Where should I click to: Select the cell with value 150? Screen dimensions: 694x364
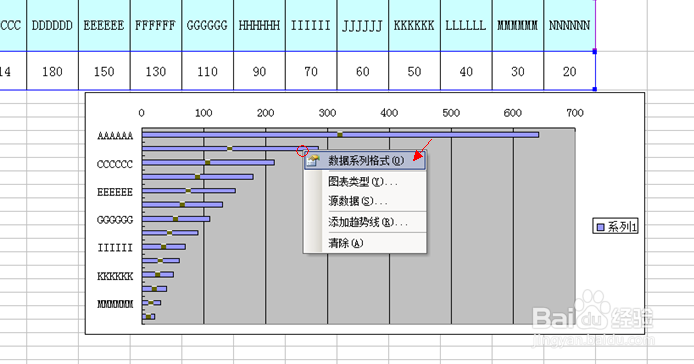coord(104,71)
